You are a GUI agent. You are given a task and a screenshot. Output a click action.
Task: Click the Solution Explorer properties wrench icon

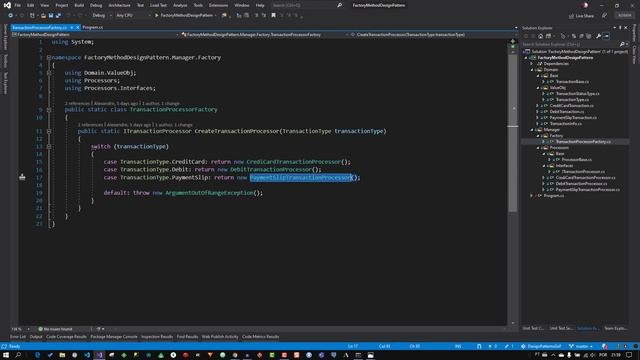(598, 36)
